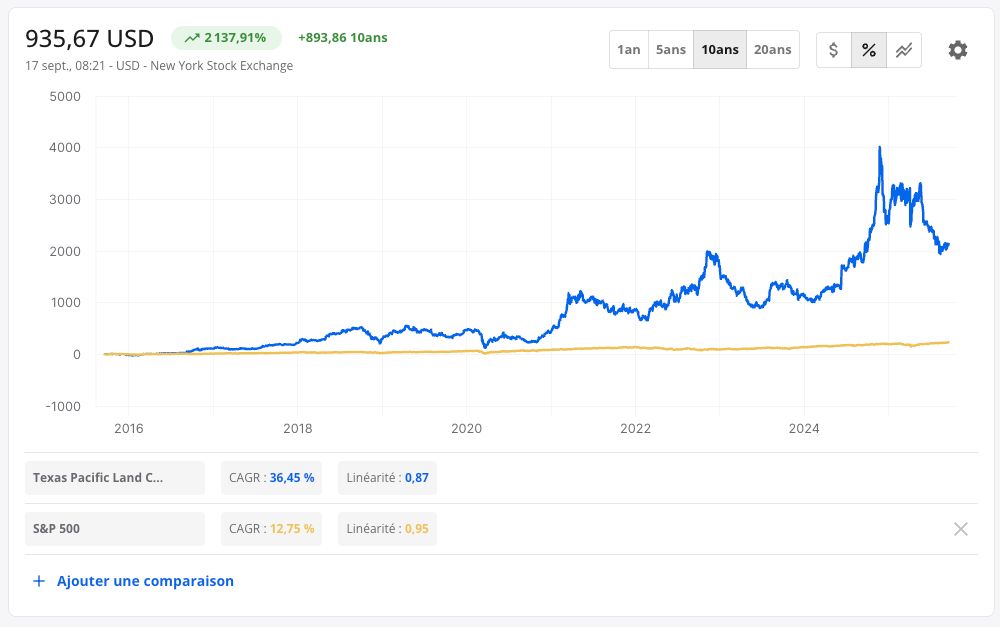Viewport: 1000px width, 627px height.
Task: Select the percent display mode
Action: point(869,50)
